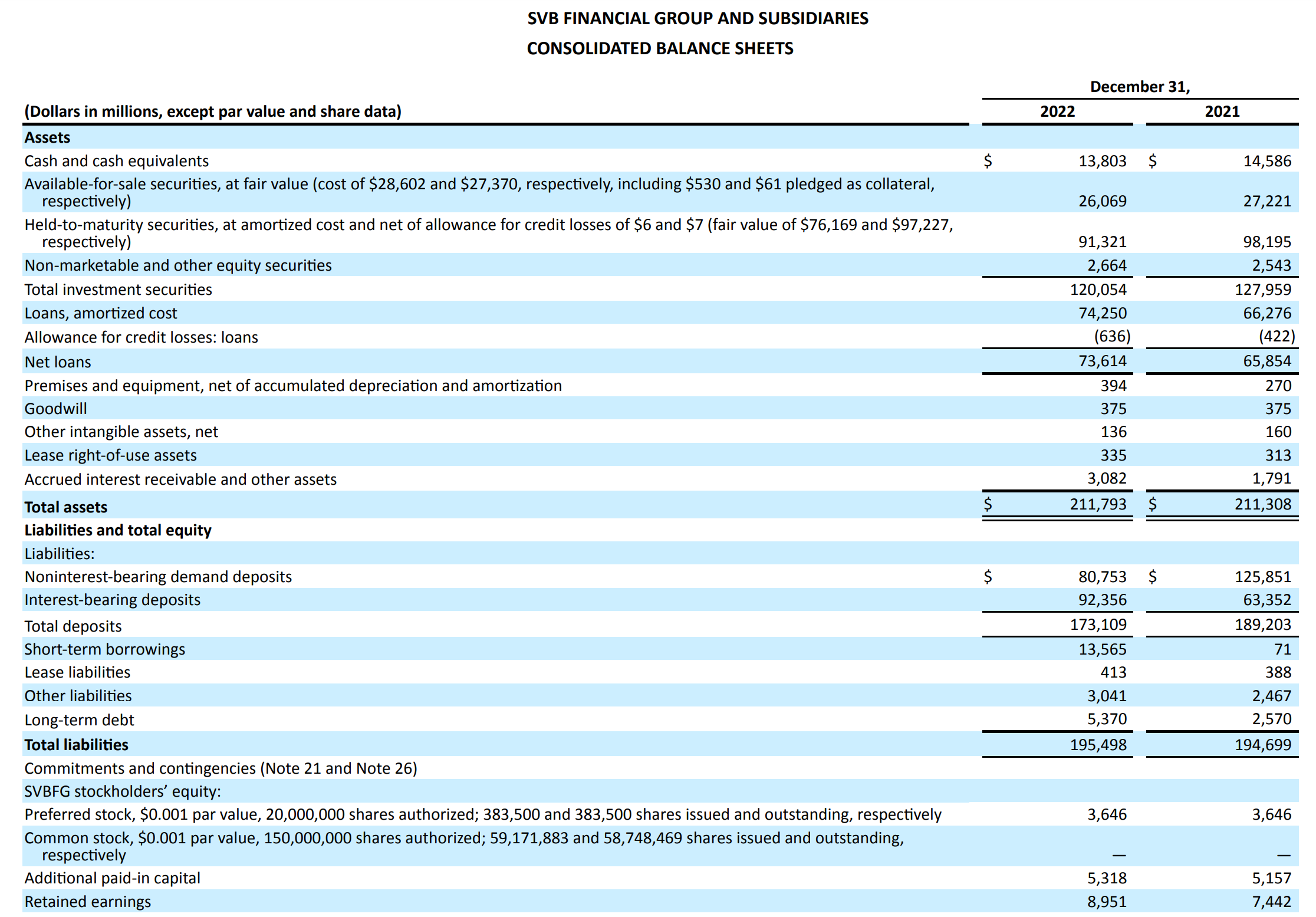Select the Total liabilities bold label
Image resolution: width=1316 pixels, height=917 pixels.
point(76,745)
